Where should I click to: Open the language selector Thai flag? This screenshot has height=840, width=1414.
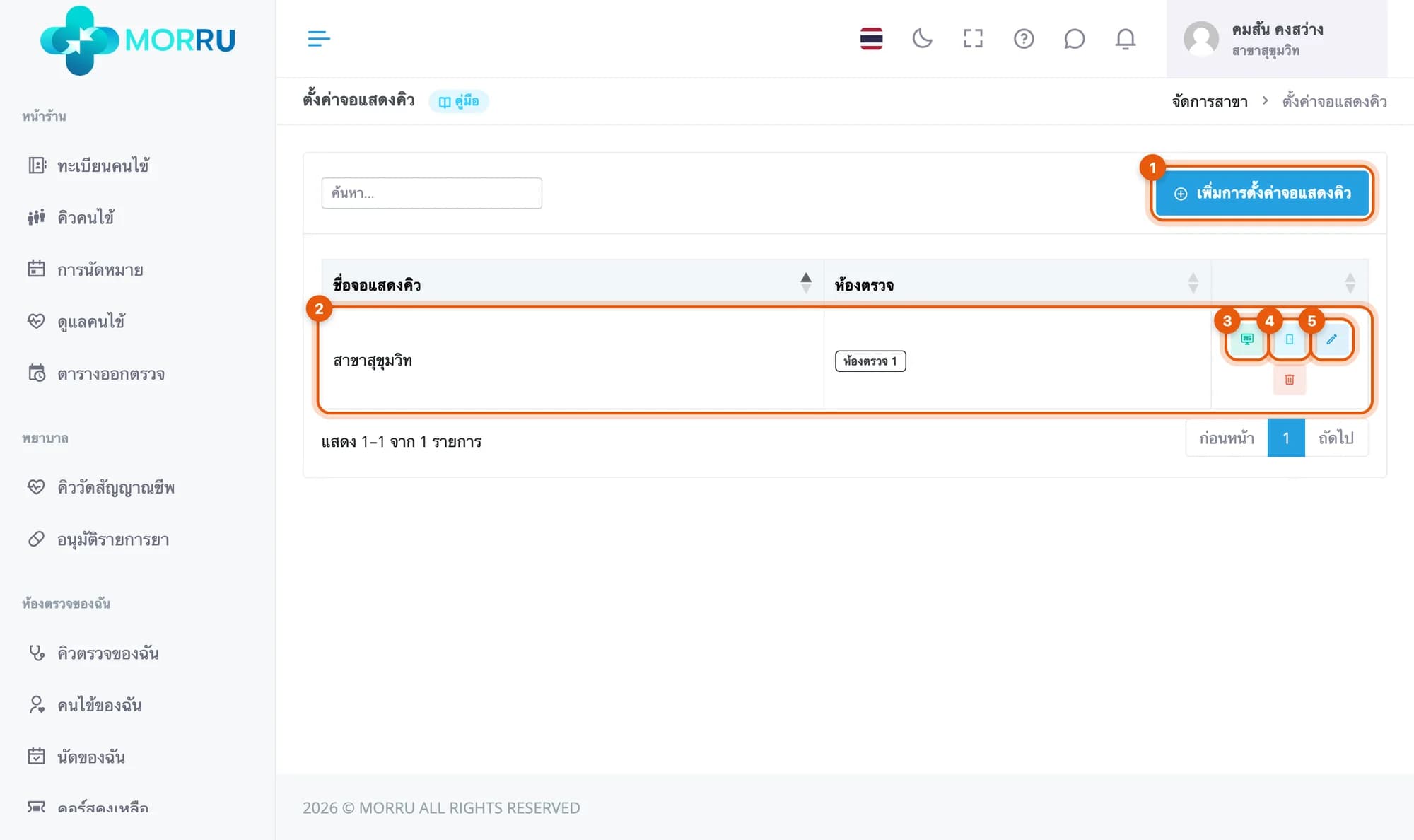pos(871,38)
